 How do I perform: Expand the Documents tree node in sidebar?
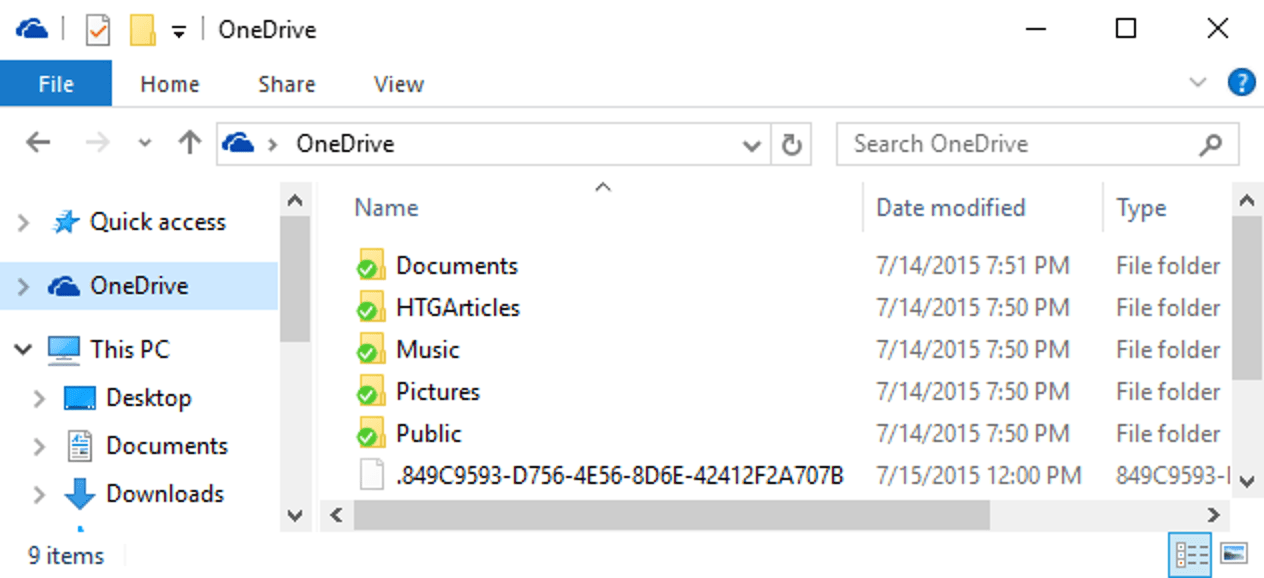pyautogui.click(x=39, y=447)
